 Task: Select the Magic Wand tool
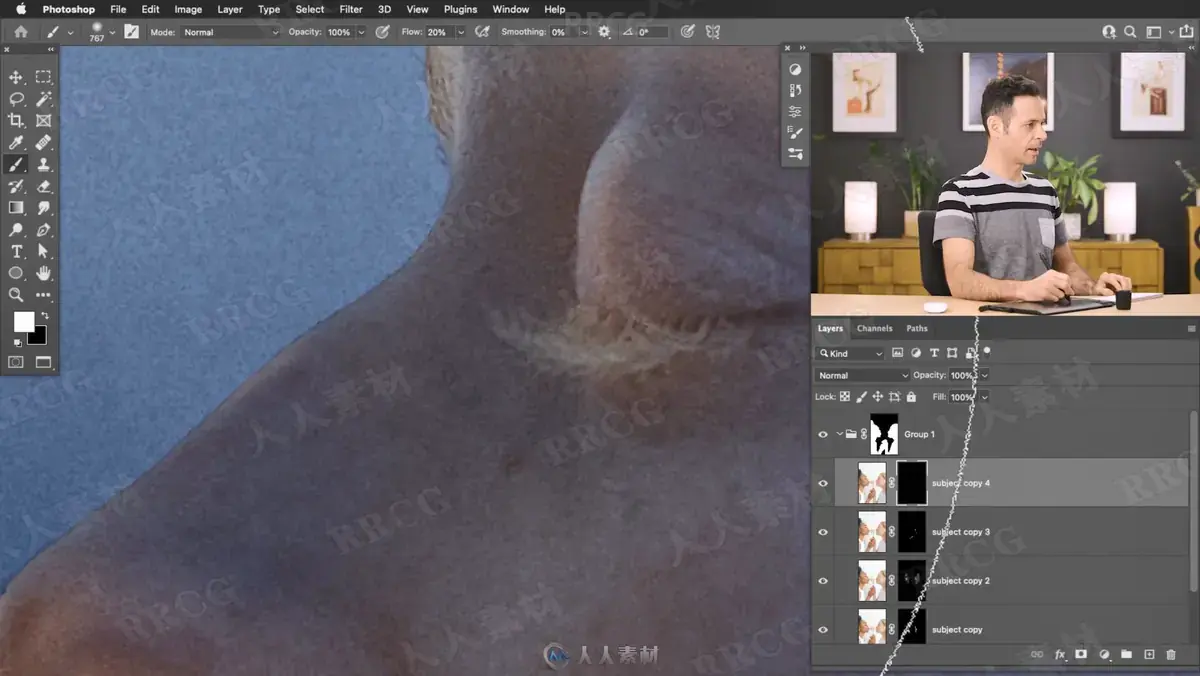[x=43, y=99]
